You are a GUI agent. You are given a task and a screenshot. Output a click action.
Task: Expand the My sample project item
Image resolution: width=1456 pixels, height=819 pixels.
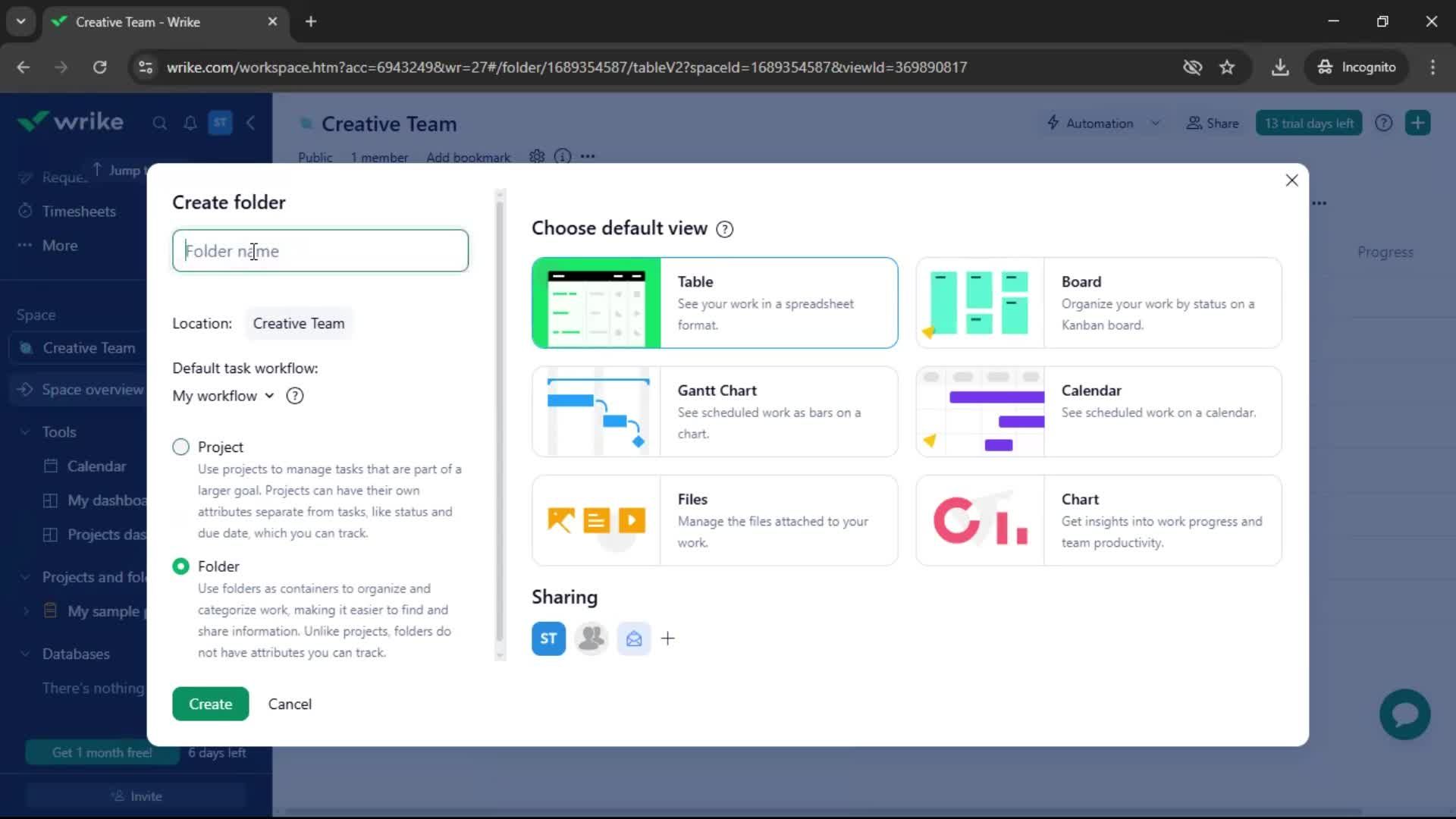click(x=26, y=611)
